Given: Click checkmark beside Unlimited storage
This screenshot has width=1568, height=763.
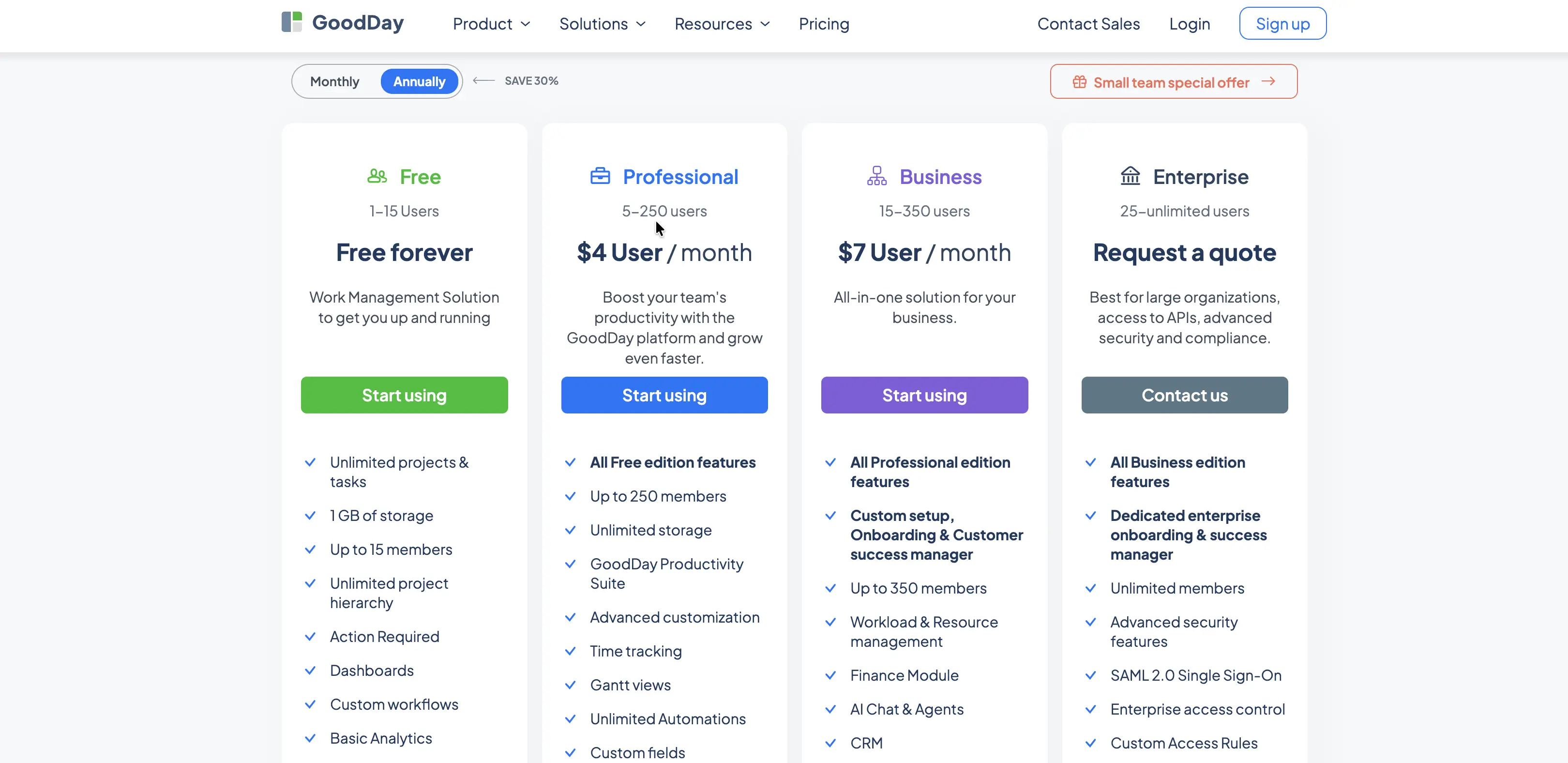Looking at the screenshot, I should (571, 531).
